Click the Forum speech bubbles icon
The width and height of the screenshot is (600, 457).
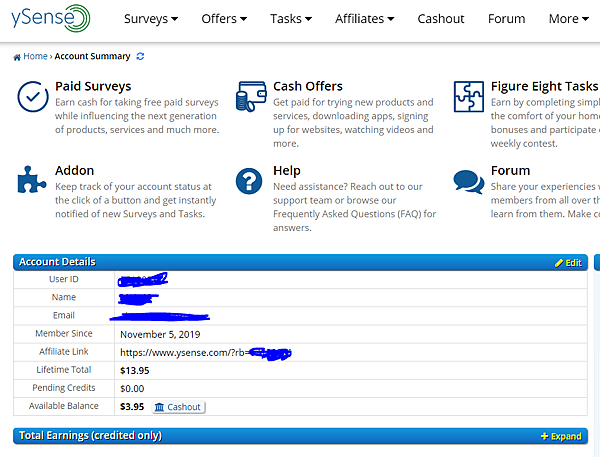tap(469, 182)
